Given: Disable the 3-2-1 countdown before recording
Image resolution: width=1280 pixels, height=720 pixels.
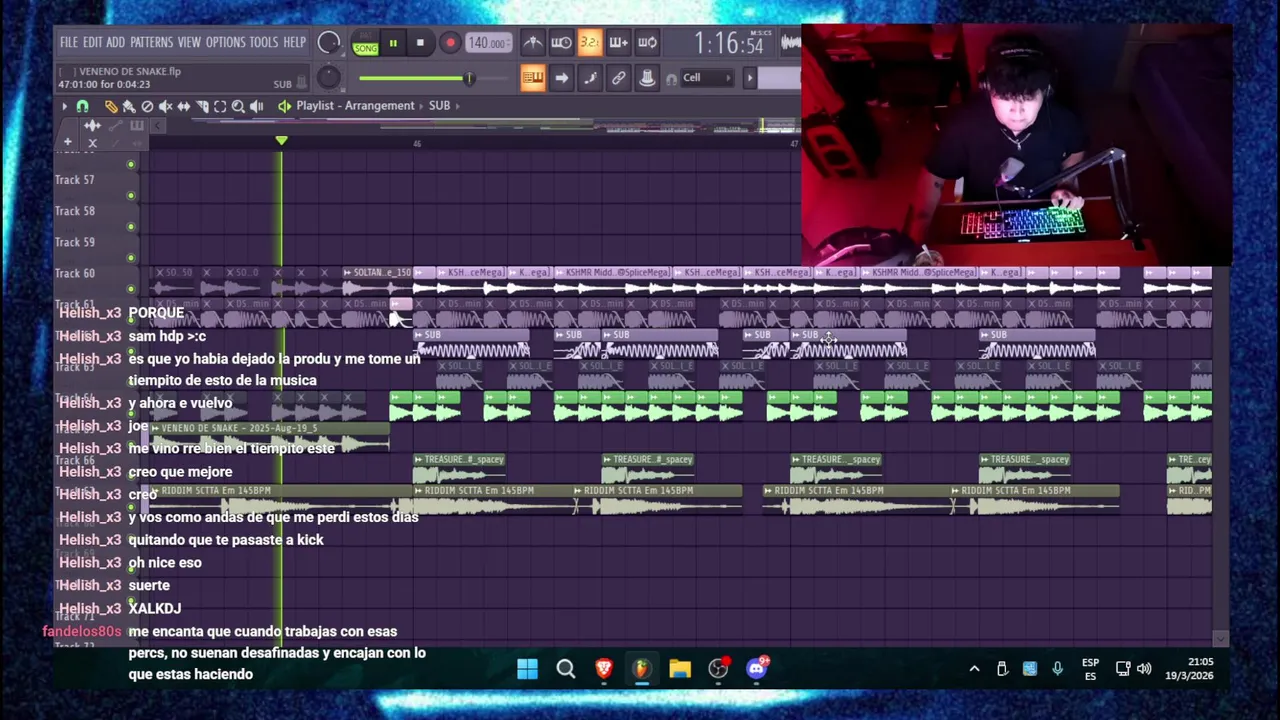Looking at the screenshot, I should [x=590, y=42].
